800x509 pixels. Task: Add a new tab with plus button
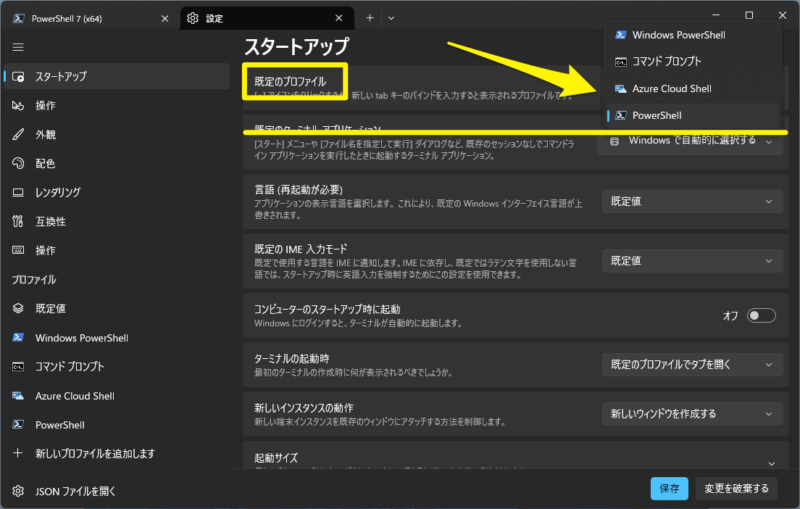[x=370, y=18]
